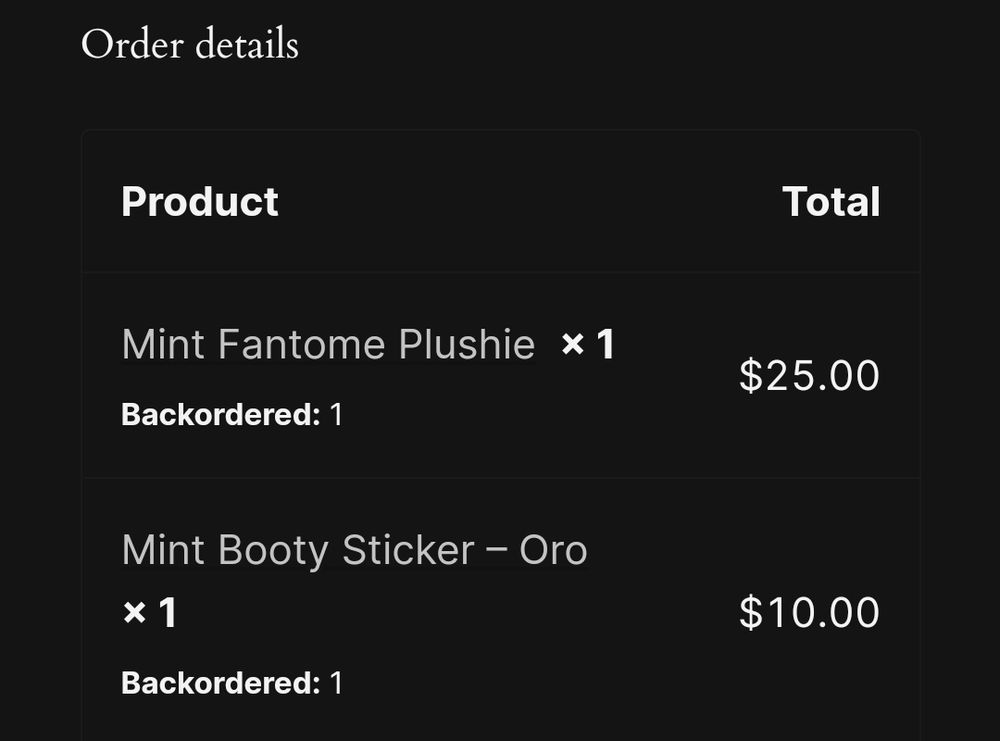Click the Order details heading
1000x741 pixels.
click(190, 44)
